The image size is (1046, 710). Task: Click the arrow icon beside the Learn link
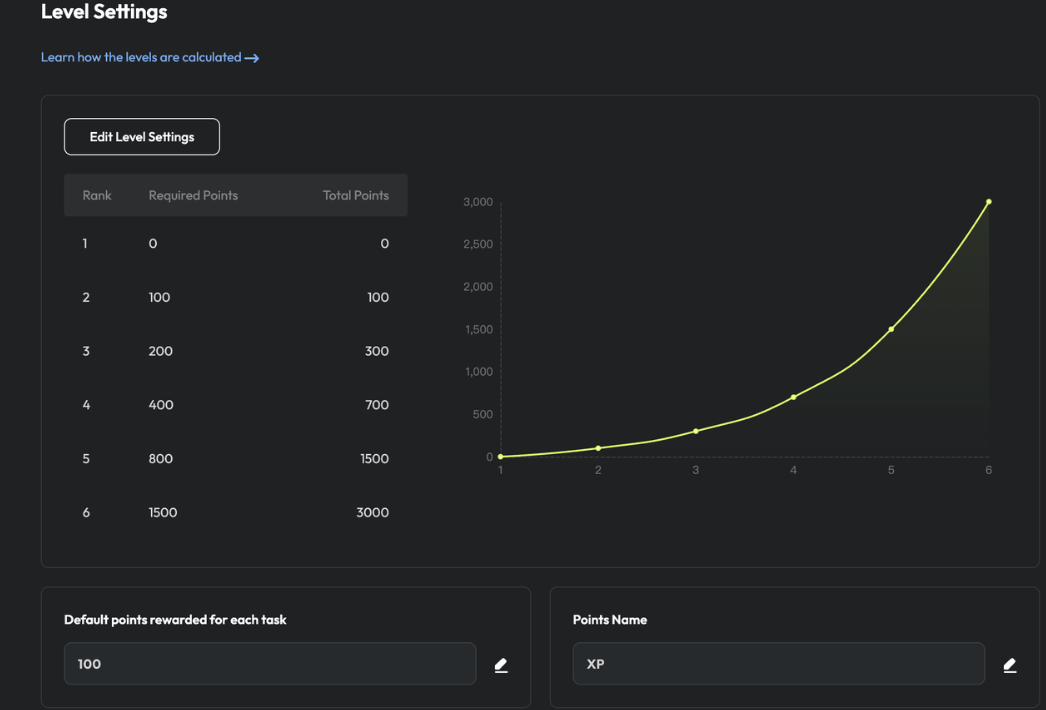(x=252, y=58)
